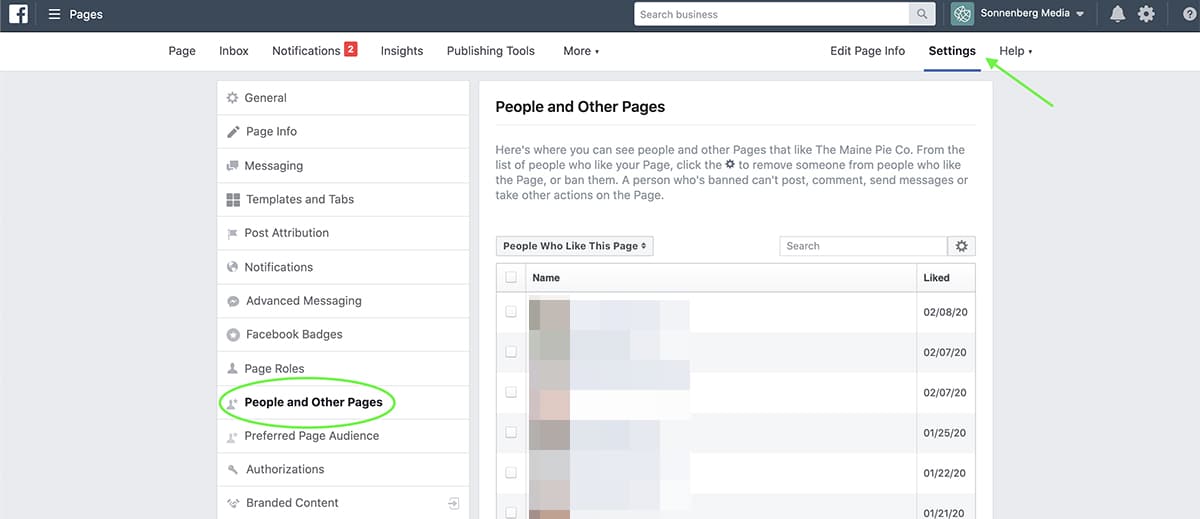Click the Preferred Page Audience people icon
This screenshot has width=1200, height=519.
[x=233, y=436]
